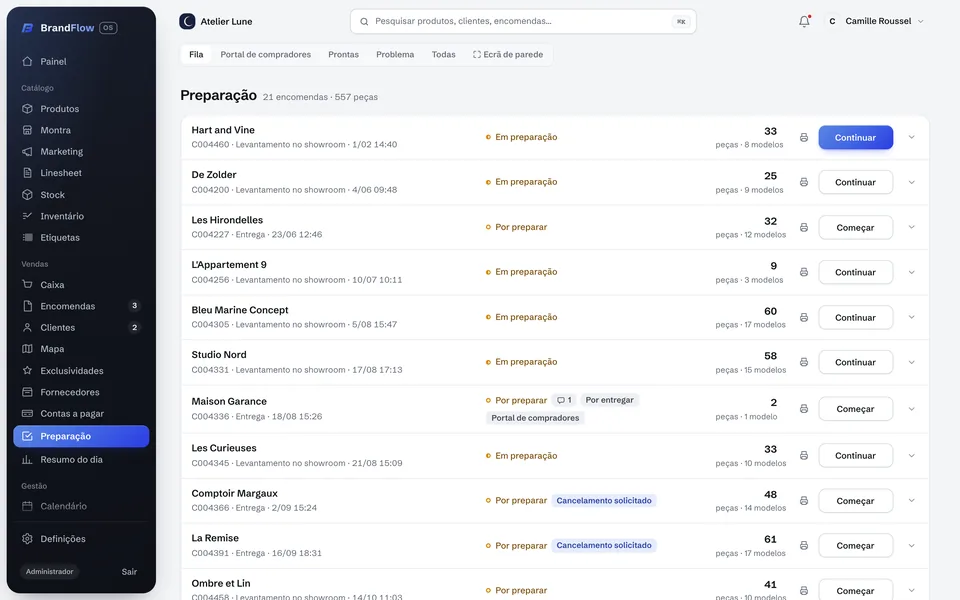Open the Camille Roussel user menu
Screen dimensions: 960x600
pyautogui.click(x=874, y=21)
